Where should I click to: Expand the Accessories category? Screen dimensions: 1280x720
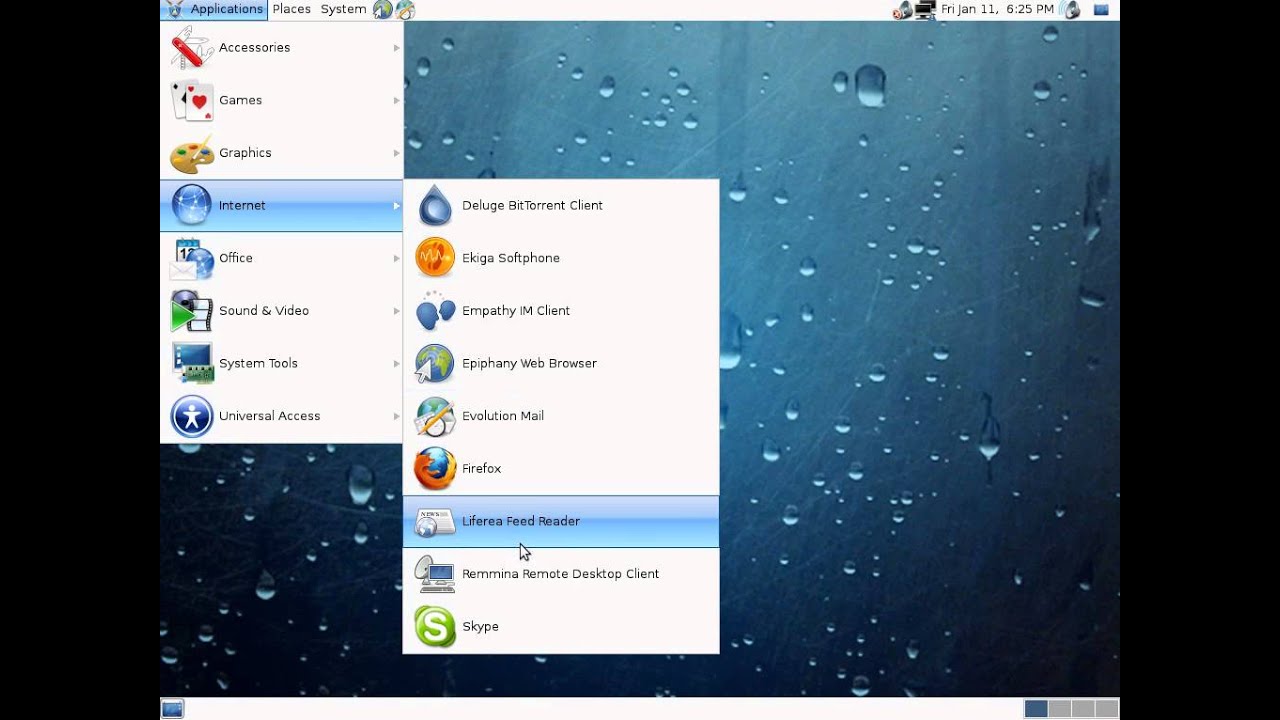tap(282, 47)
